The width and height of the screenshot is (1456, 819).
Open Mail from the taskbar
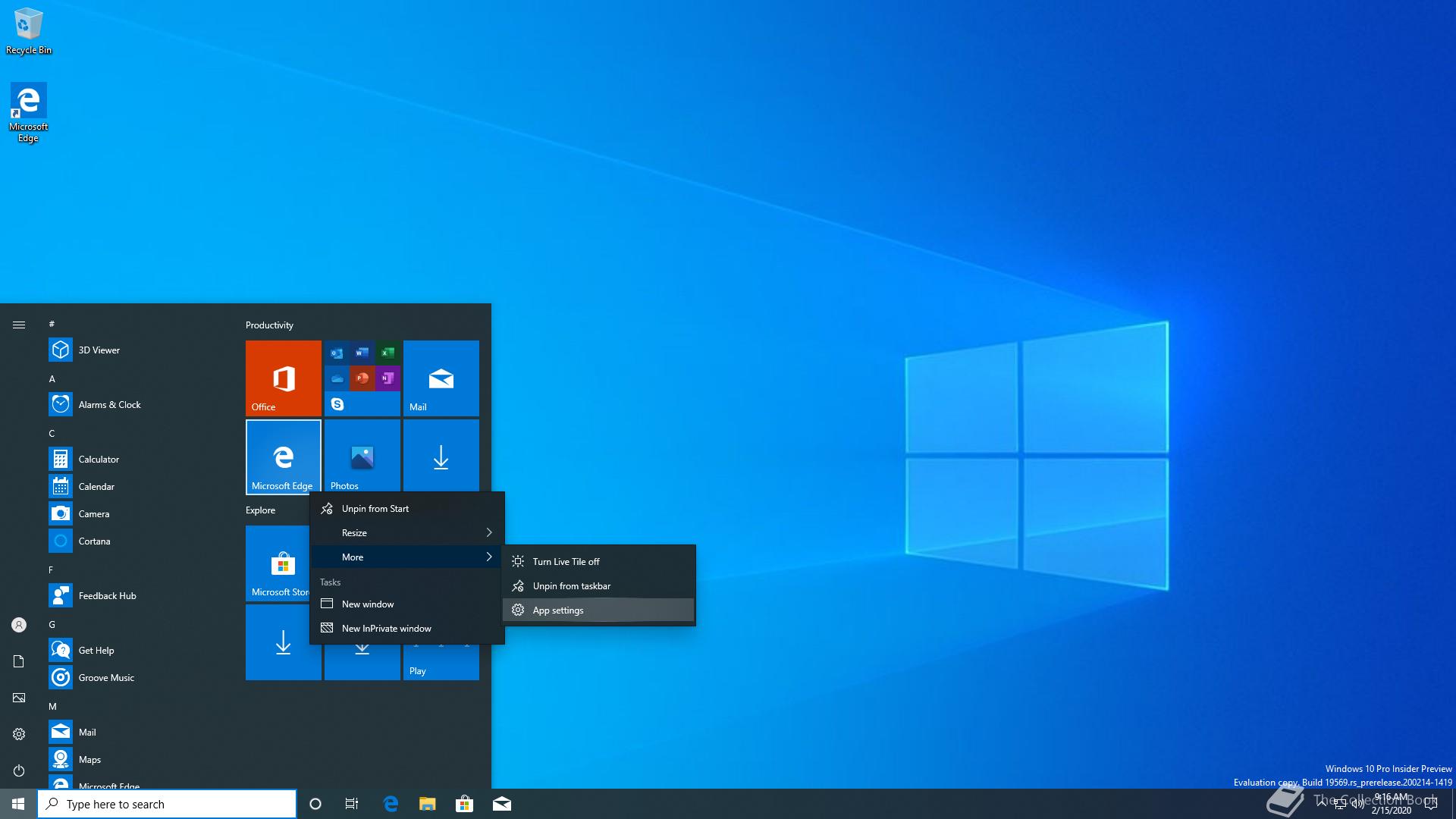[501, 804]
